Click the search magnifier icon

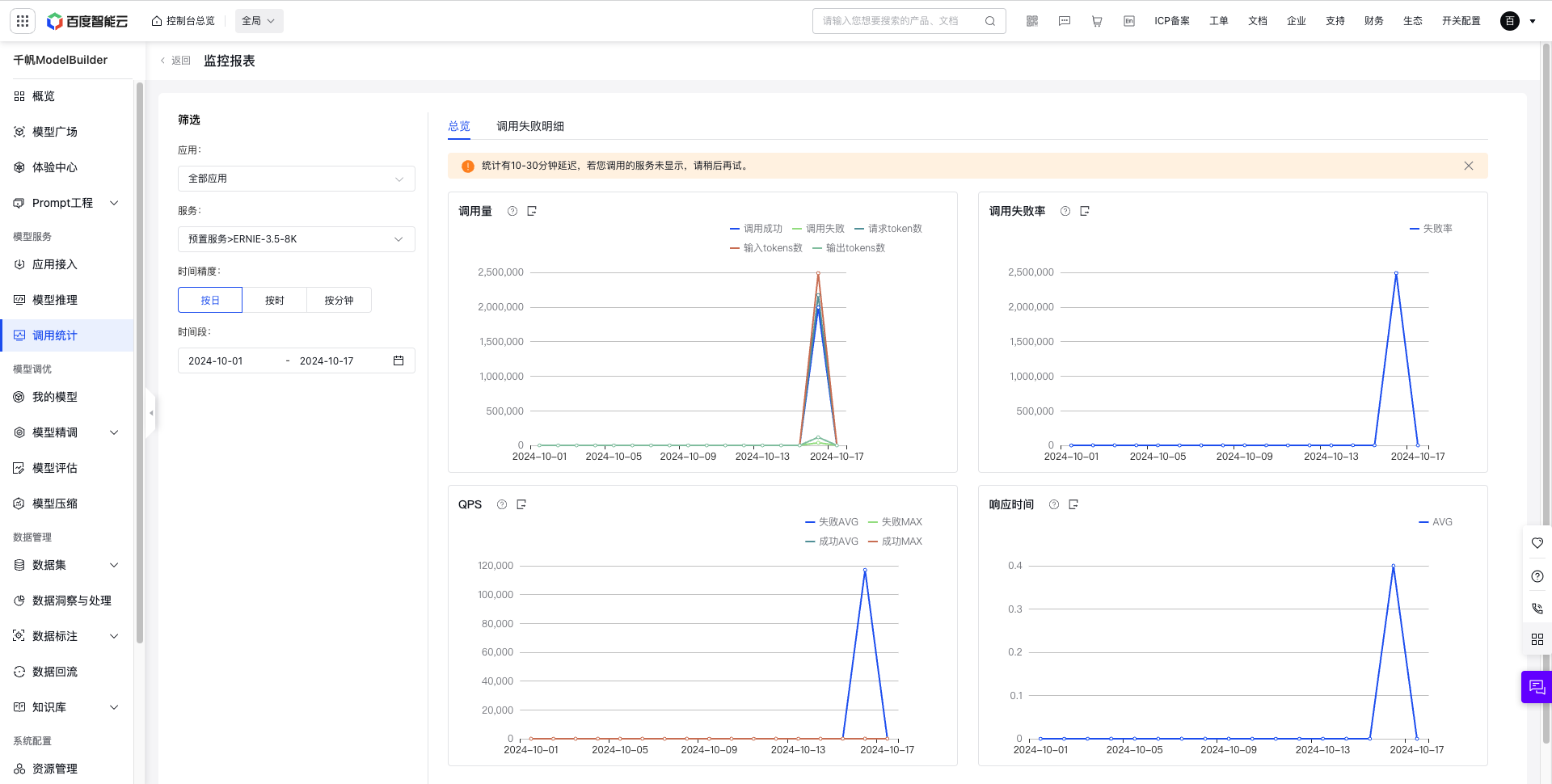click(x=990, y=21)
